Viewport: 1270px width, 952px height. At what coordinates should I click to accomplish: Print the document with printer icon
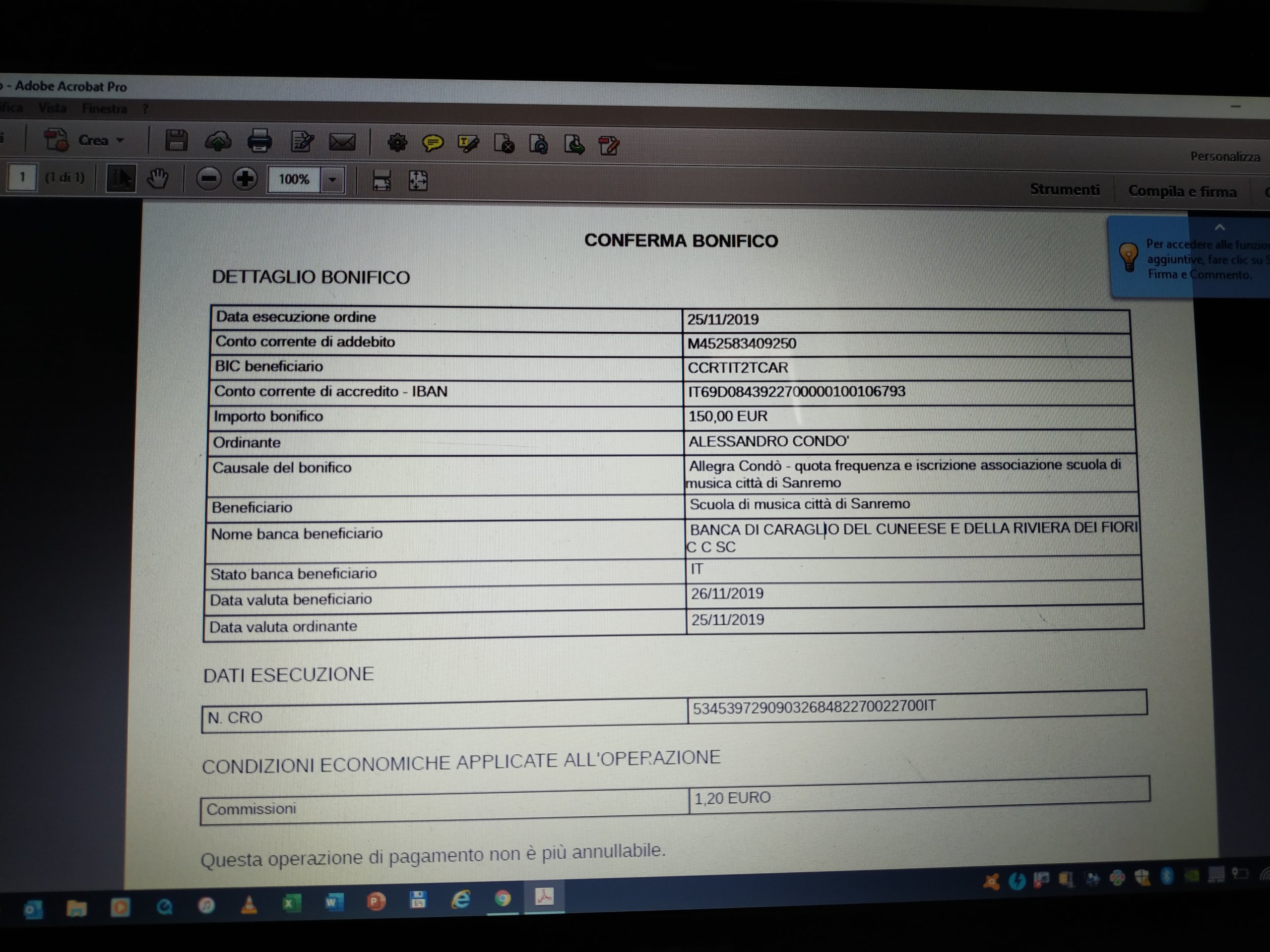259,141
